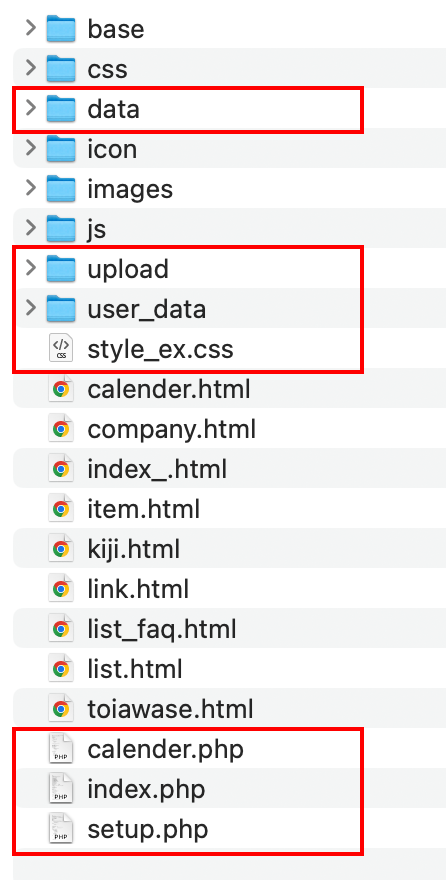Image resolution: width=446 pixels, height=880 pixels.
Task: Select the kiji.html file name
Action: click(x=134, y=549)
